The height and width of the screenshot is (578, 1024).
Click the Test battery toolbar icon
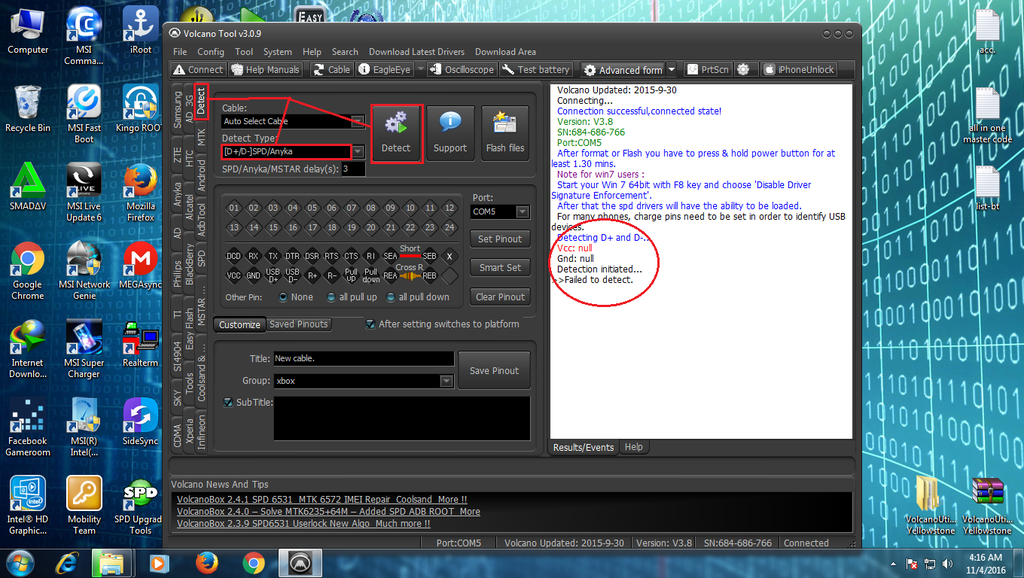(536, 70)
